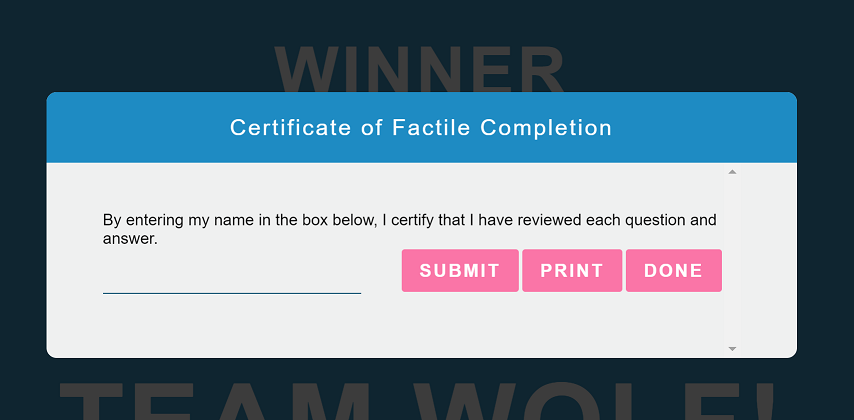Click the TEAM WOLF heading below the dialog
854x420 pixels.
tap(420, 400)
